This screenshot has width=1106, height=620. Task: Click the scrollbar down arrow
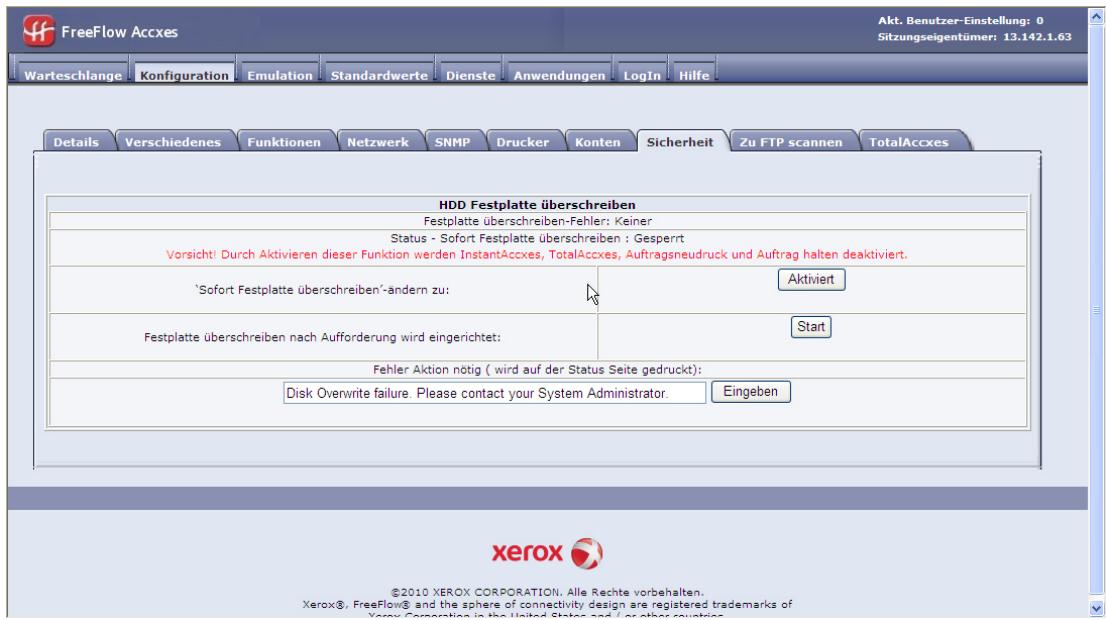click(1096, 608)
